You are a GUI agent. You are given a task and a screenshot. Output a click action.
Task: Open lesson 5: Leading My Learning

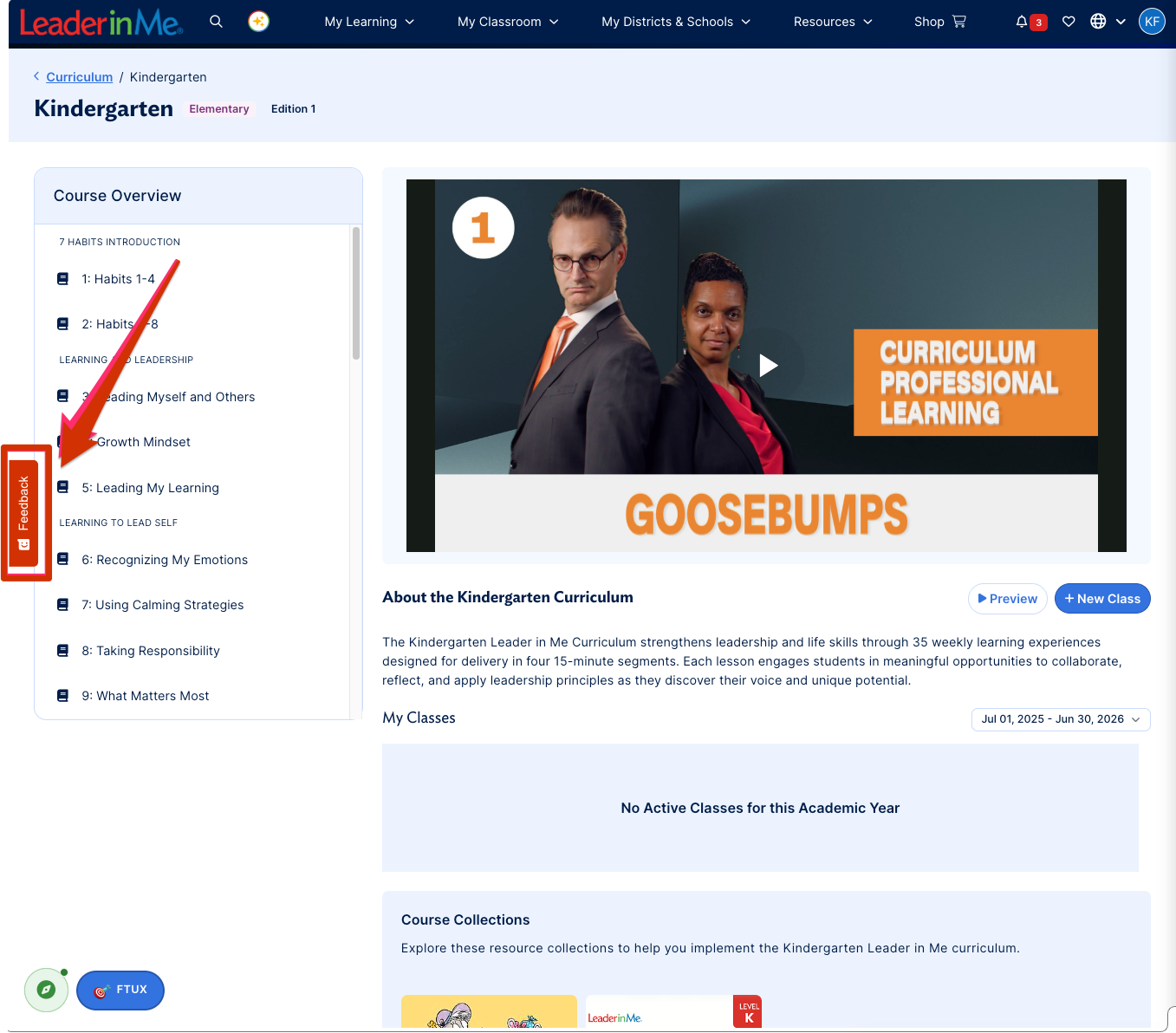[x=150, y=488]
